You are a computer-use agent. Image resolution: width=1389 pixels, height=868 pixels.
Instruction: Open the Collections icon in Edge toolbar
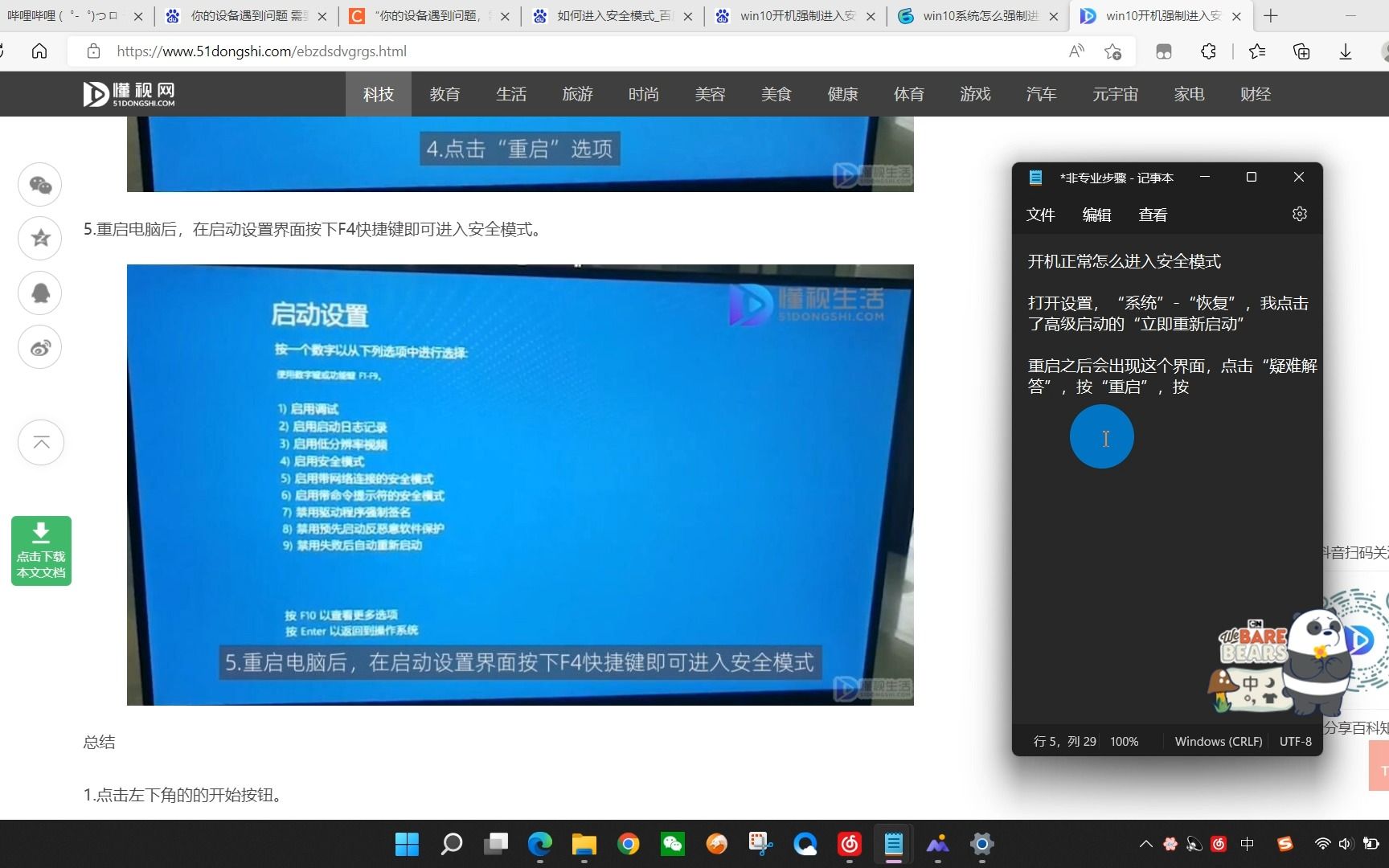(1301, 51)
